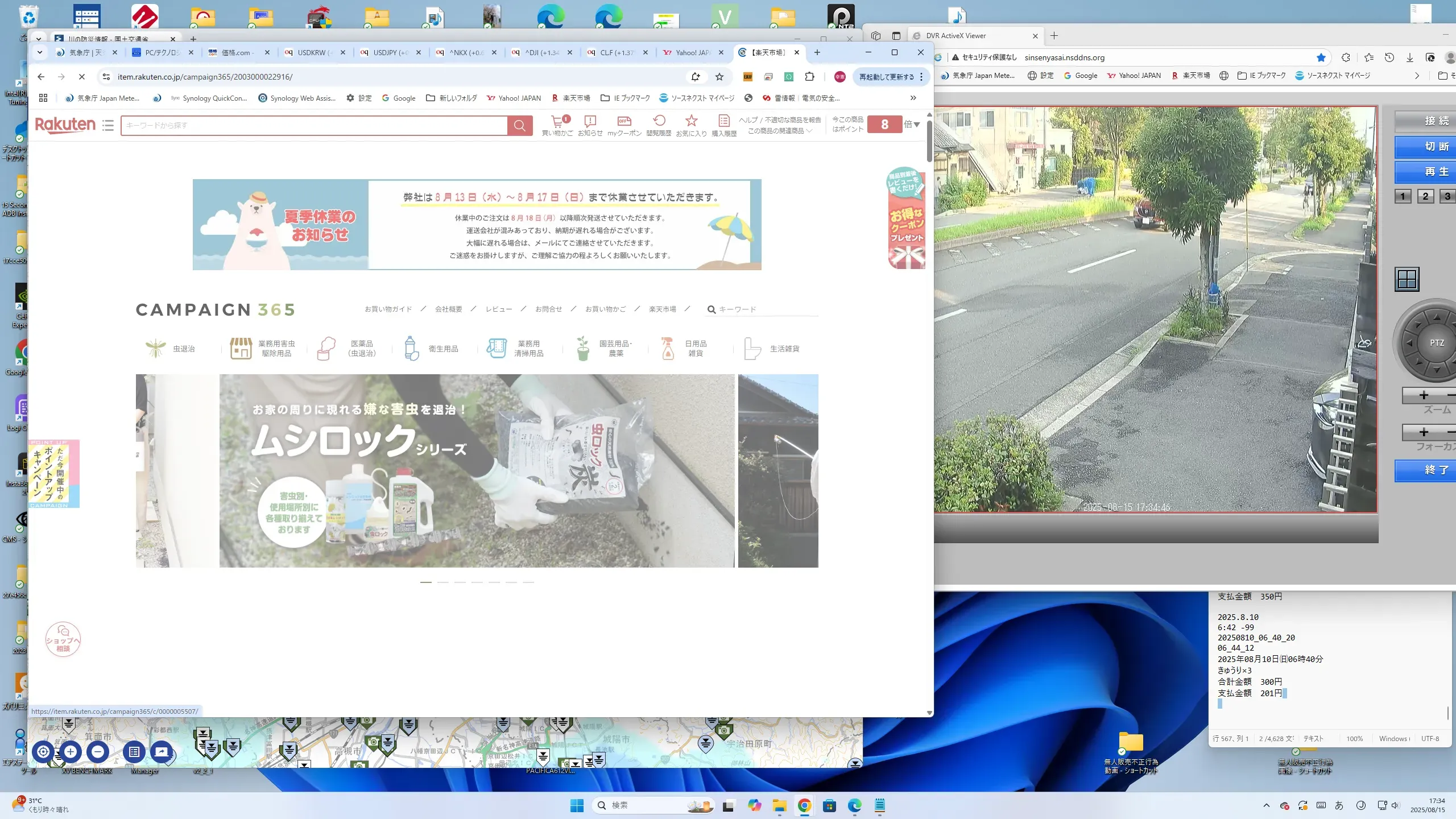Viewport: 1456px width, 819px height.
Task: Open the Rakuten hamburger menu icon
Action: pyautogui.click(x=108, y=125)
